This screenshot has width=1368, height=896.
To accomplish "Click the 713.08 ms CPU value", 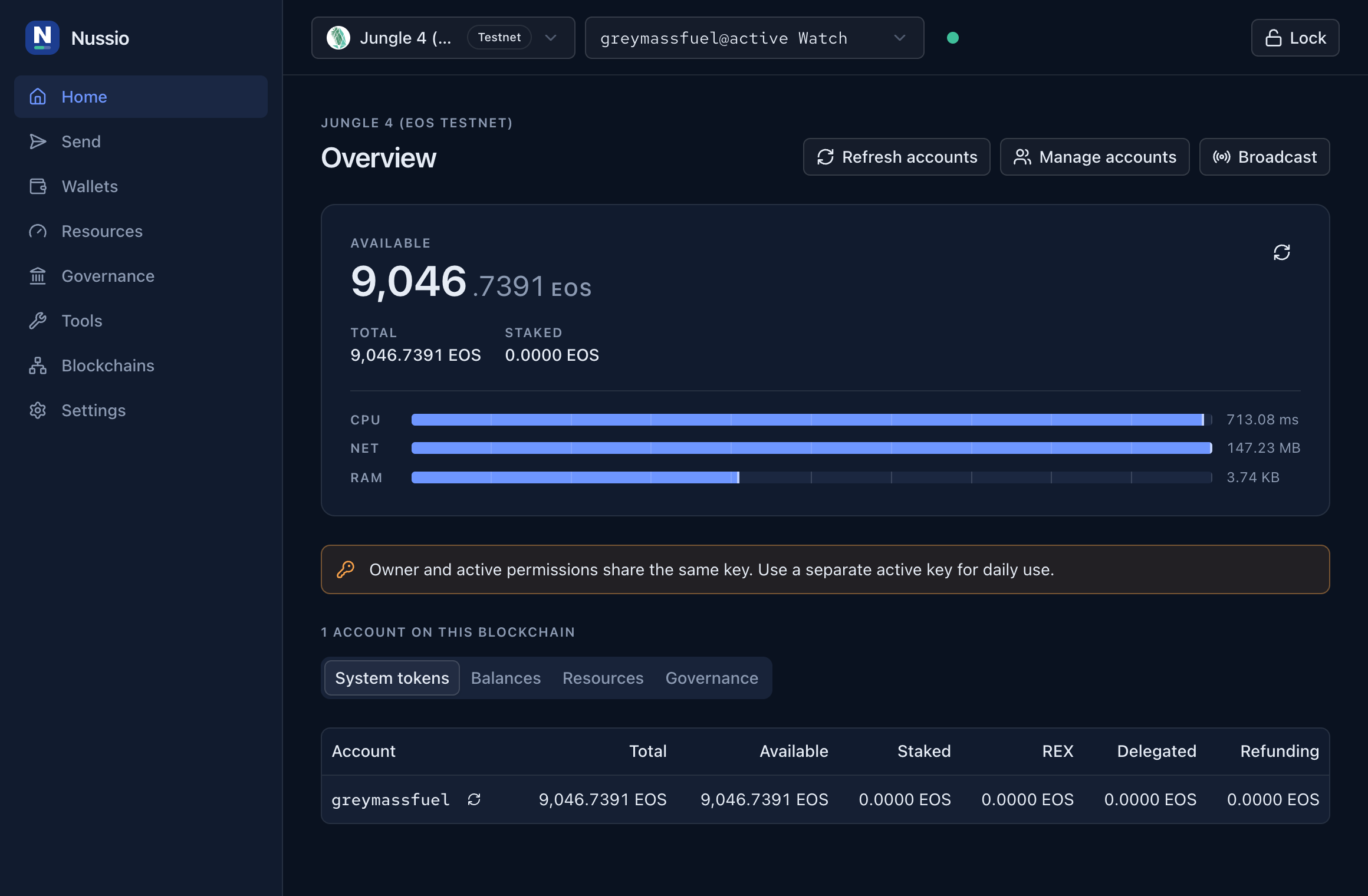I will (x=1262, y=420).
